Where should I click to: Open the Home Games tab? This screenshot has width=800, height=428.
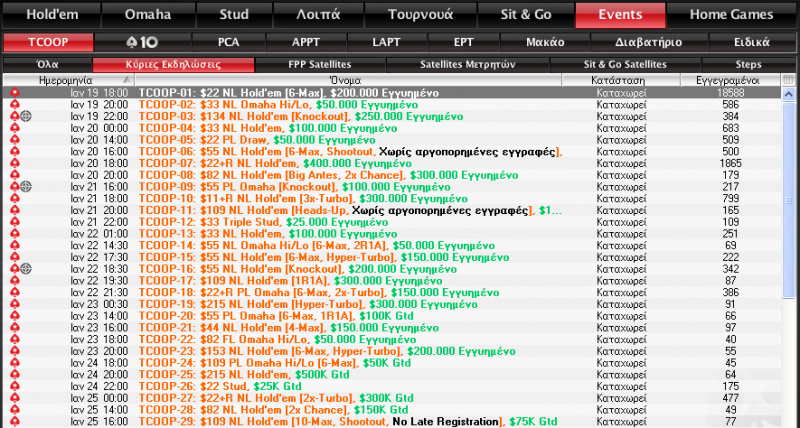click(732, 15)
